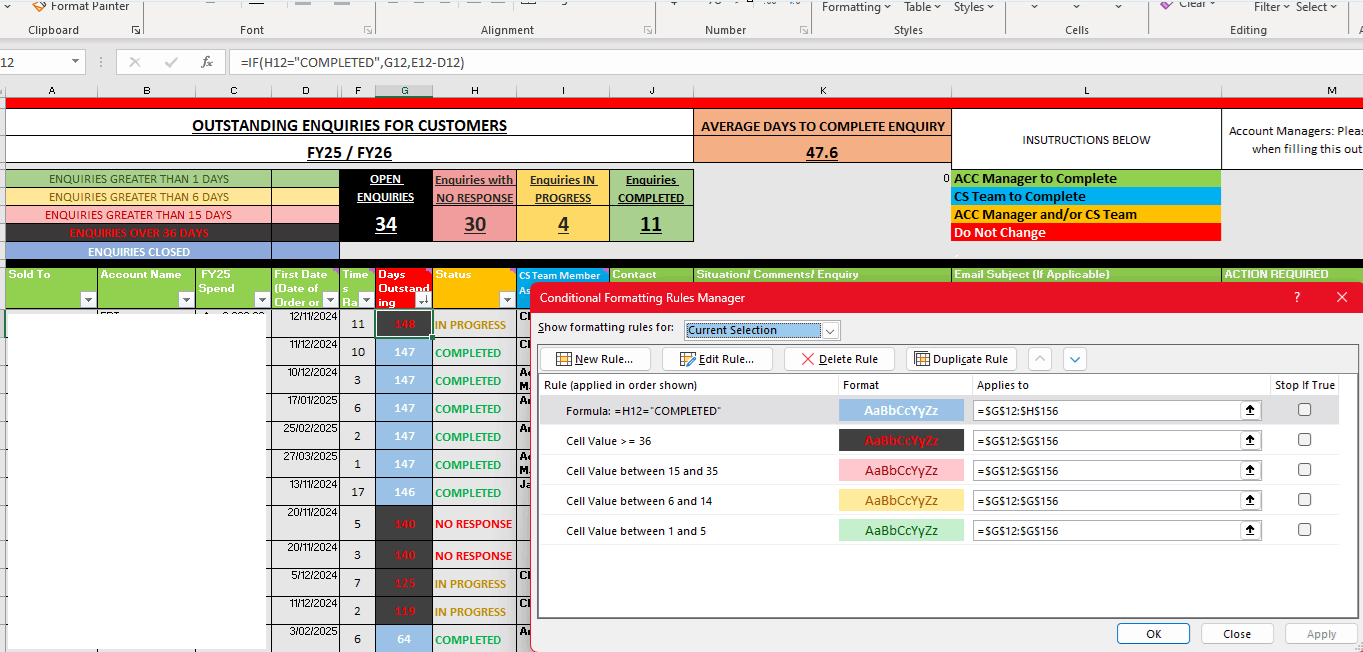Expand the Name Box dropdown arrow

coord(75,62)
